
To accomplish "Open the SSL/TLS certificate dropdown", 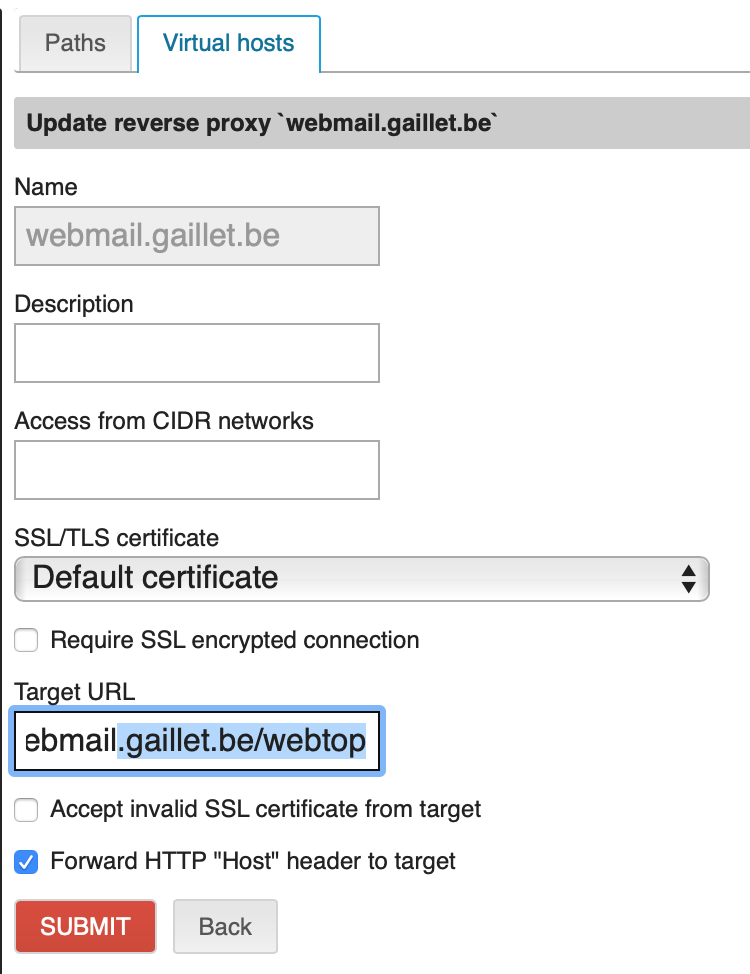I will tap(361, 578).
